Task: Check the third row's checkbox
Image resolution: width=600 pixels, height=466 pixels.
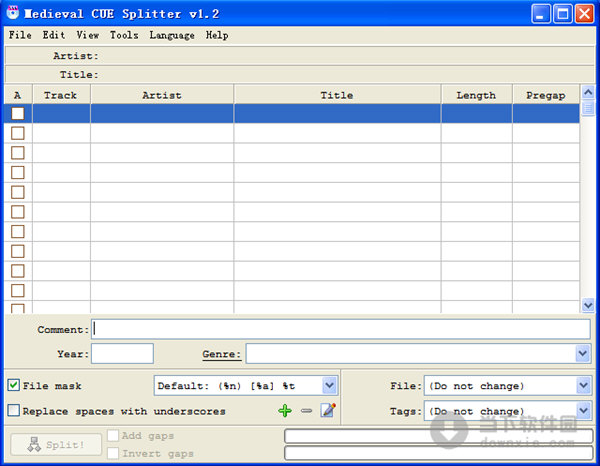Action: click(x=18, y=153)
